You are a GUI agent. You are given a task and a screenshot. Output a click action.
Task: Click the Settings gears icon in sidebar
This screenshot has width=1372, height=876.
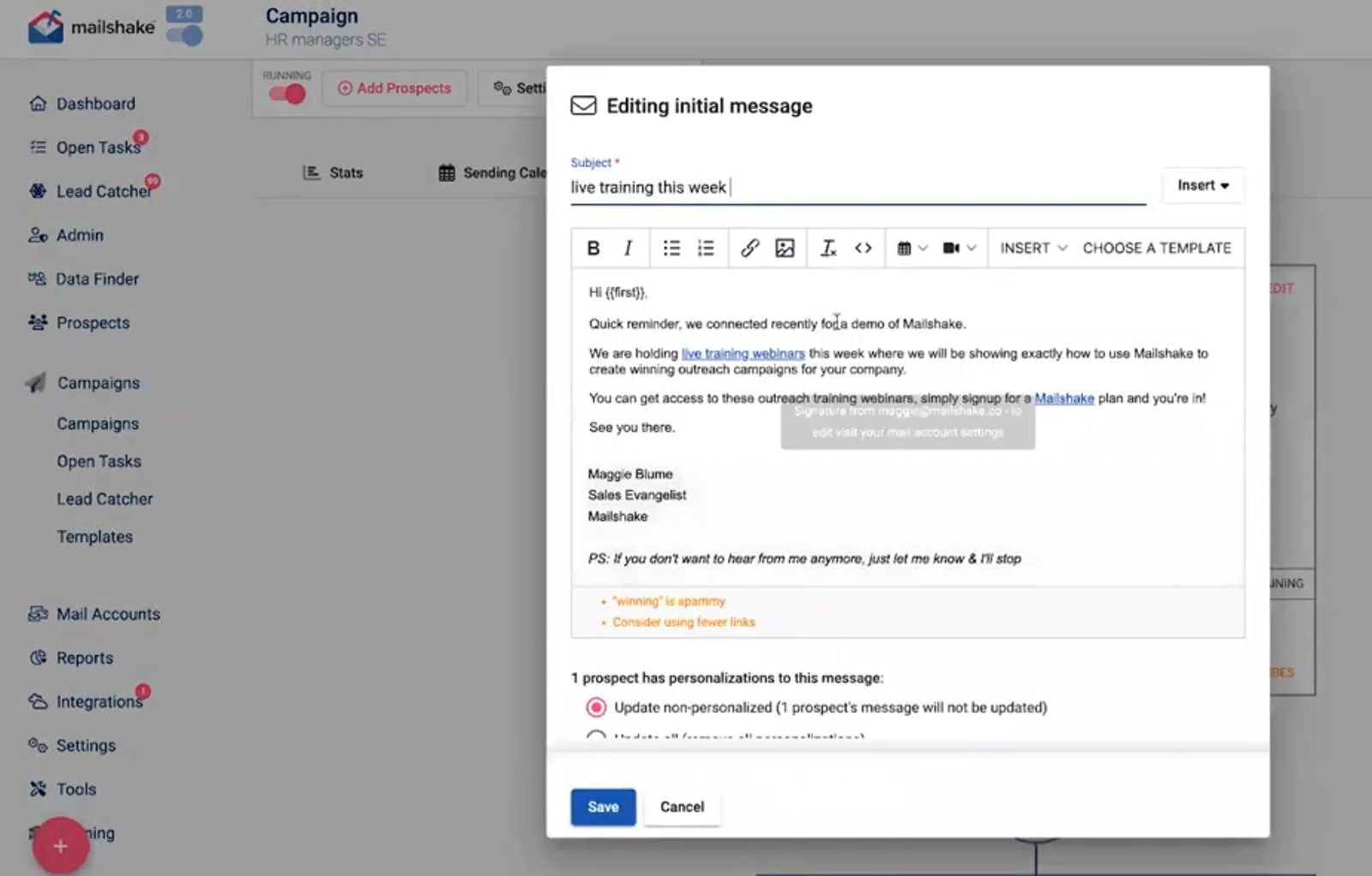38,745
